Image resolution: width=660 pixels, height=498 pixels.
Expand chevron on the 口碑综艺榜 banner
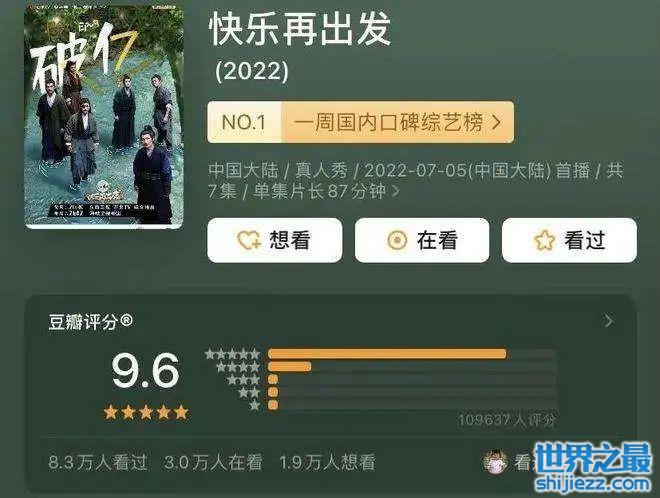tap(497, 123)
